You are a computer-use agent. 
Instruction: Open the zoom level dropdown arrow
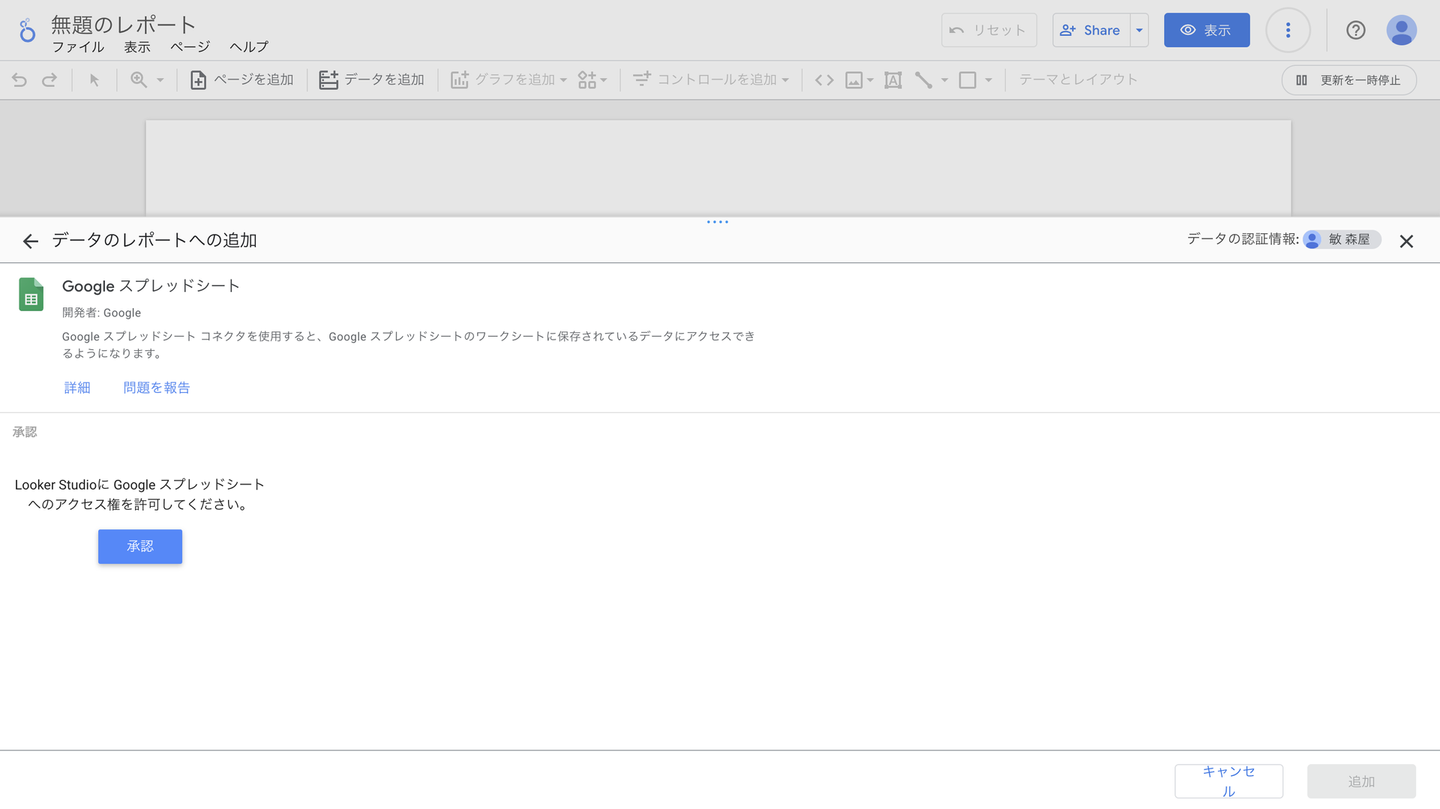click(x=160, y=80)
